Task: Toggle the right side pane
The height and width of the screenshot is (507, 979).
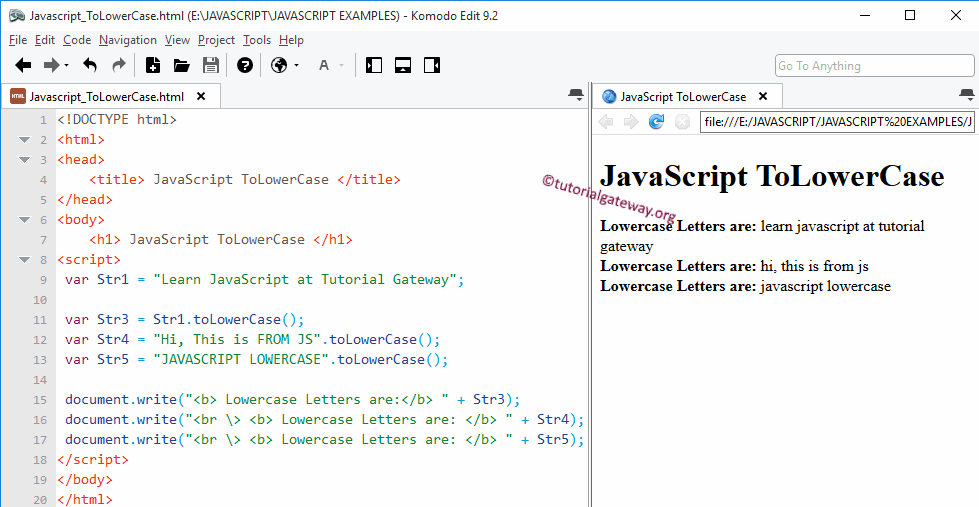Action: point(432,66)
